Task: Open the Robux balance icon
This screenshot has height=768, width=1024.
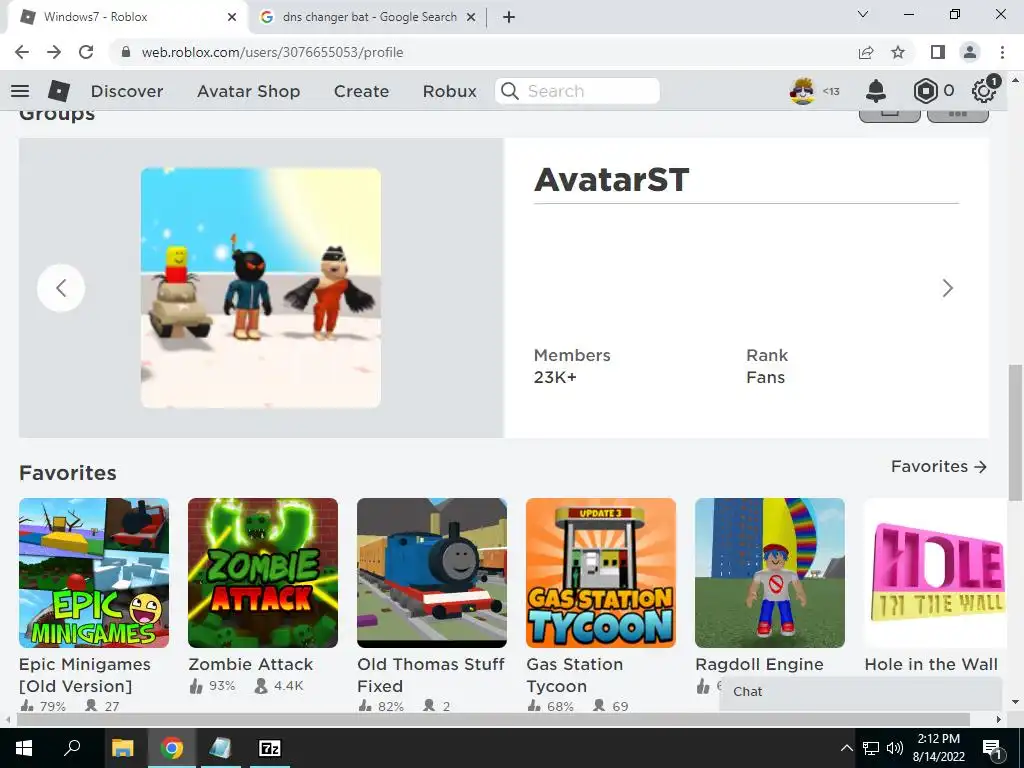Action: click(925, 91)
